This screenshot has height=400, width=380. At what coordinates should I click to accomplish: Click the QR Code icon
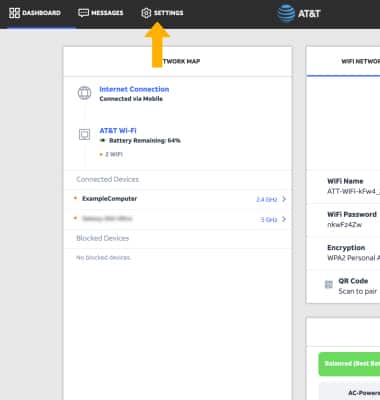click(329, 284)
